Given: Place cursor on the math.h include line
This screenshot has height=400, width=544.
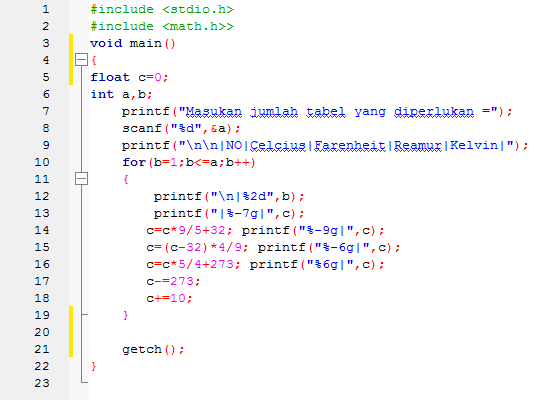Looking at the screenshot, I should coord(162,26).
